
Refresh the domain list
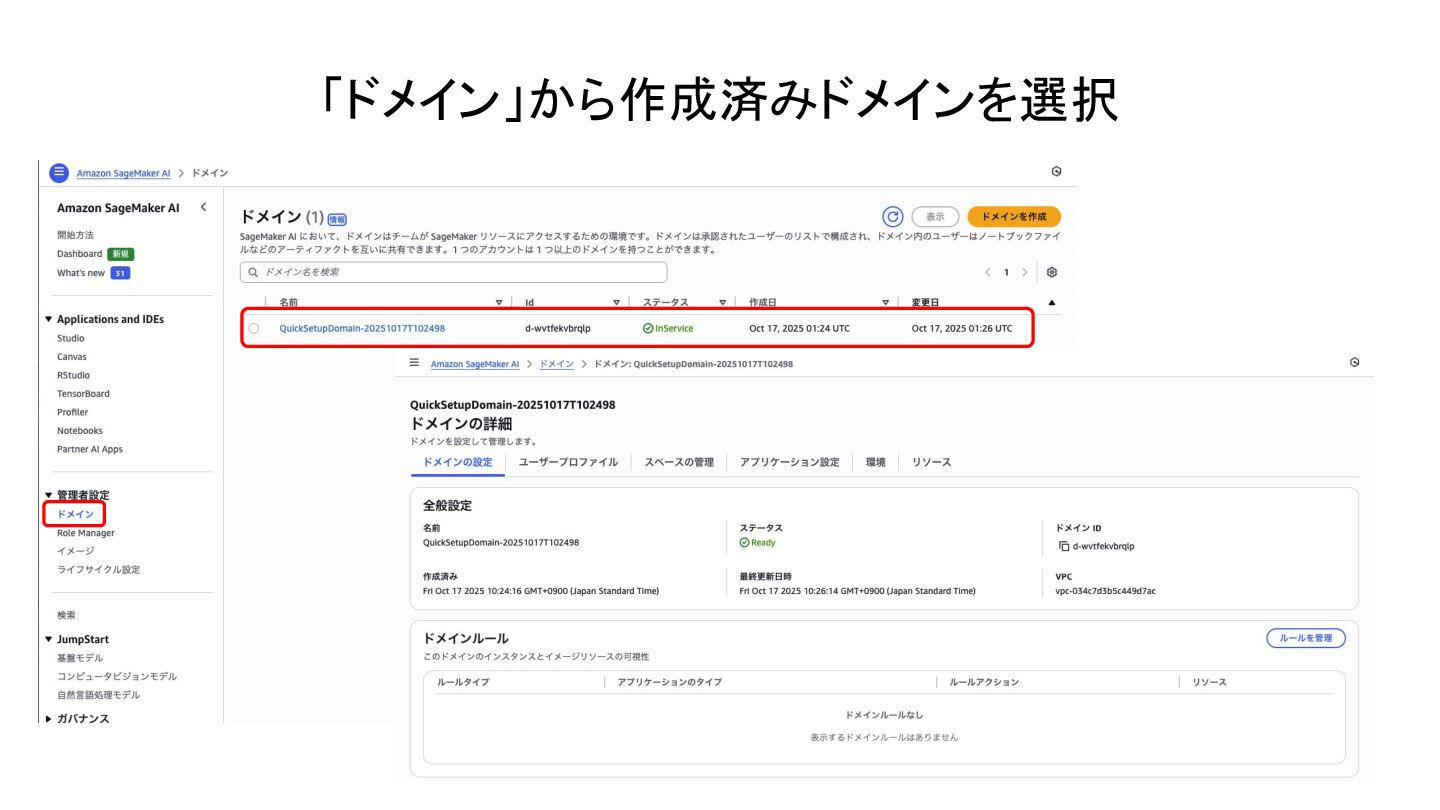pos(892,216)
